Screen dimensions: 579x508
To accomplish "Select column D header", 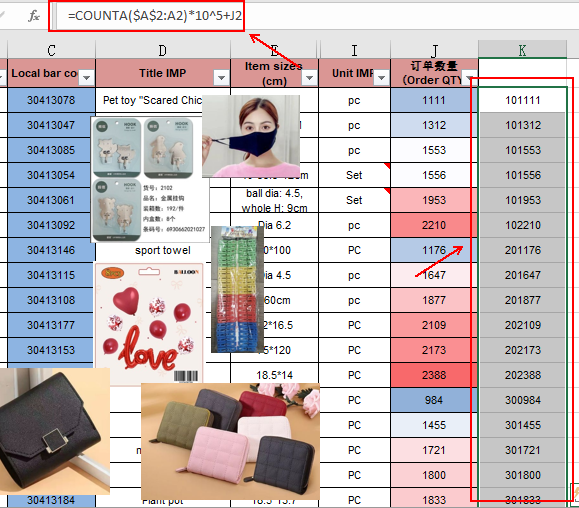I will 162,50.
